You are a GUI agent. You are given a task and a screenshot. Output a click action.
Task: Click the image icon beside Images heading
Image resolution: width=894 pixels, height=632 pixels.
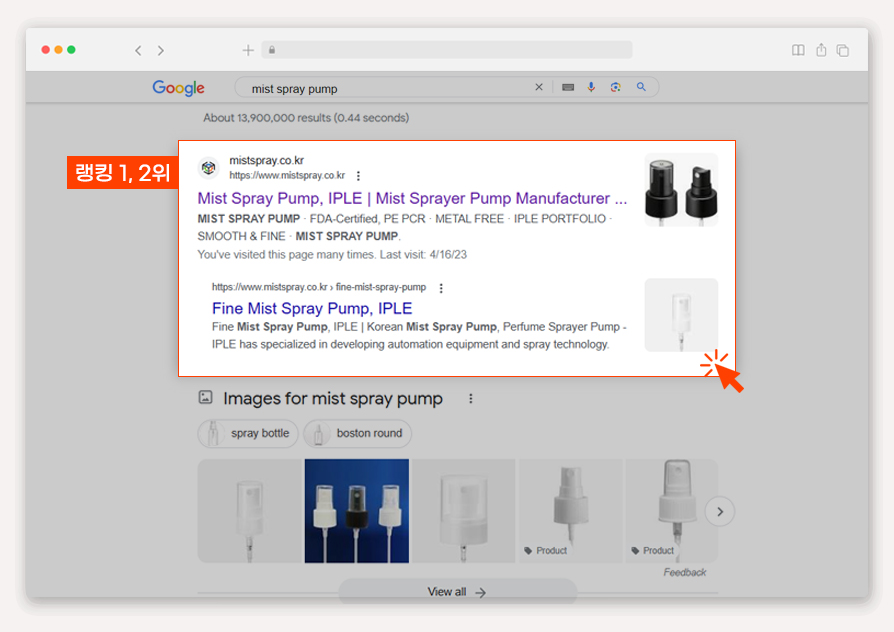point(205,397)
